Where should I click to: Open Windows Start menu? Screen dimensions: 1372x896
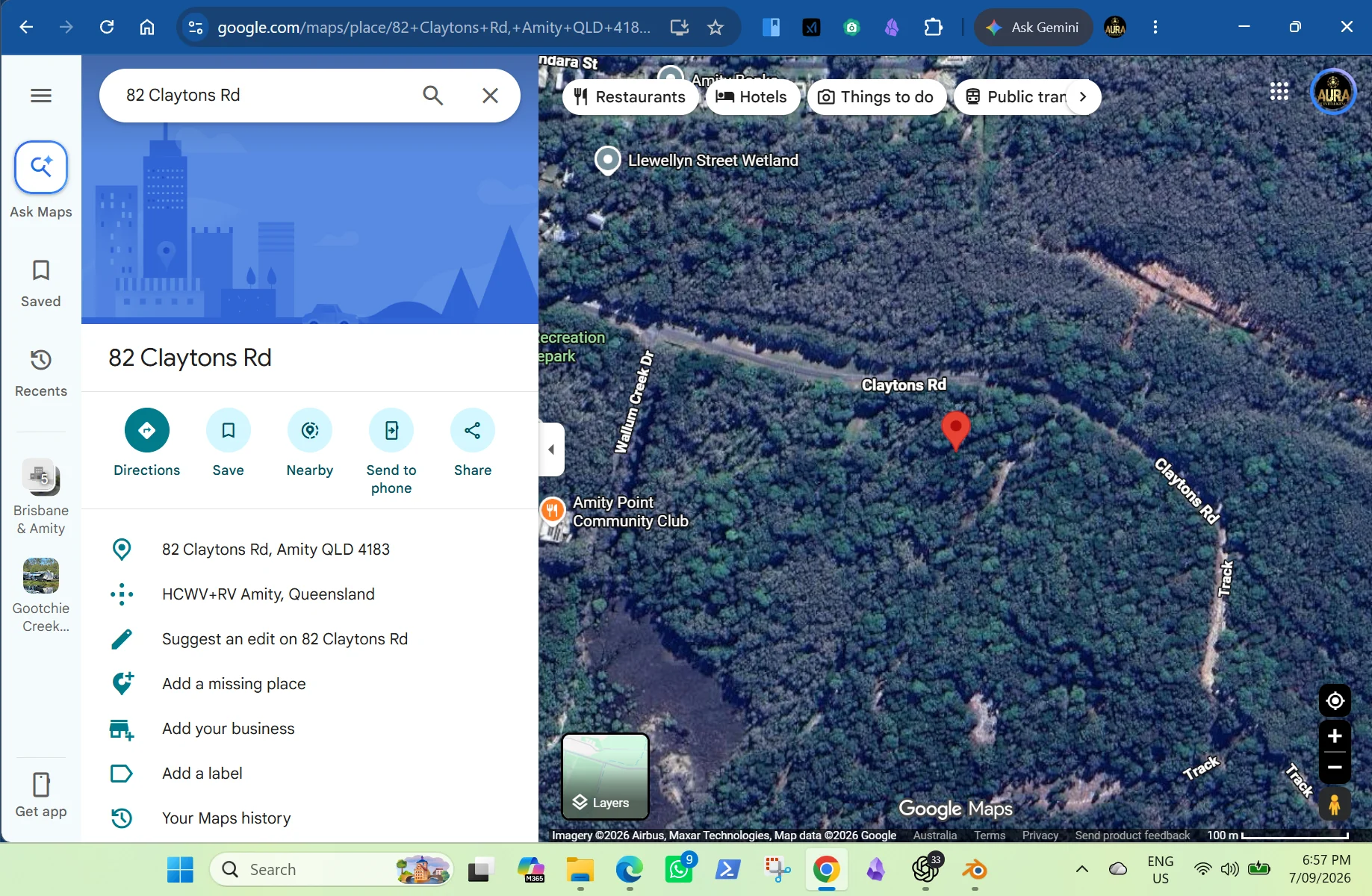coord(180,870)
